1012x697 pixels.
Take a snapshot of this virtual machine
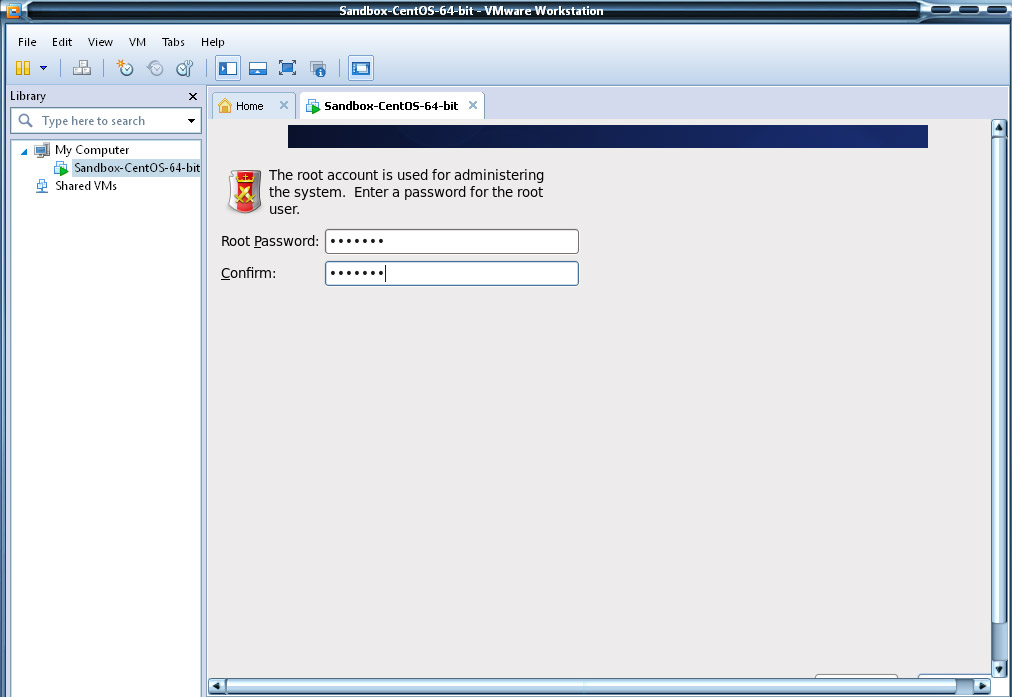coord(125,68)
